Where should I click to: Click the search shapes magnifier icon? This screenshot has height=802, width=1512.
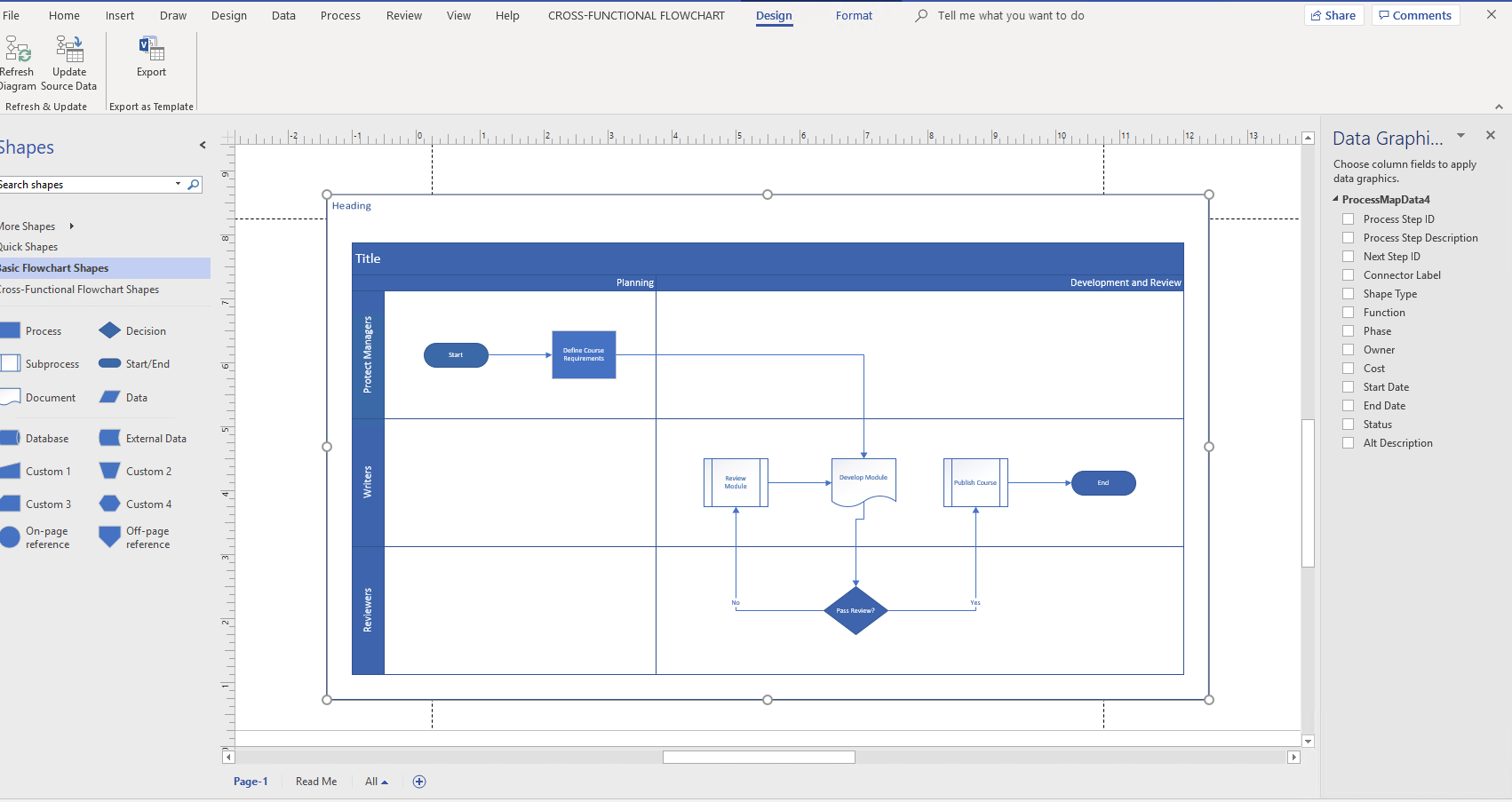coord(193,184)
